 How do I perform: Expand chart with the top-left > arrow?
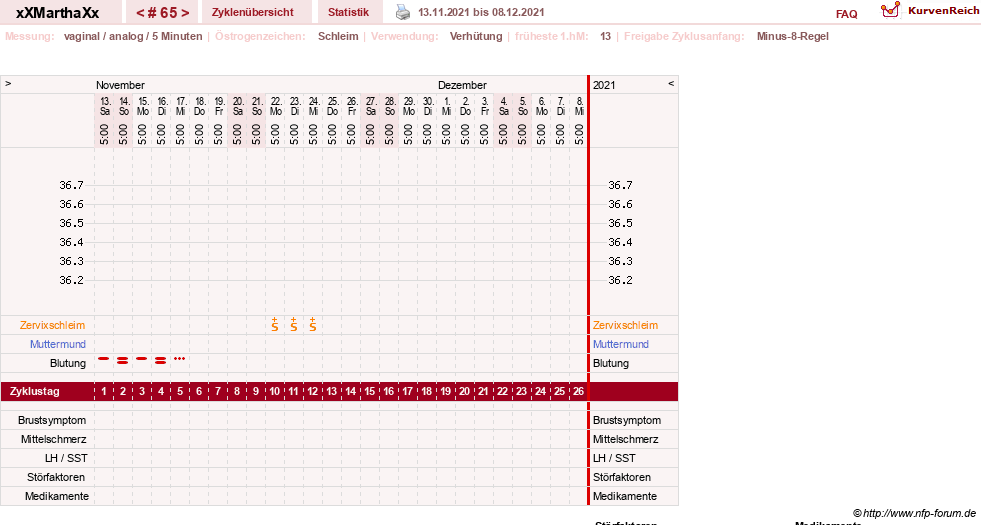(8, 83)
